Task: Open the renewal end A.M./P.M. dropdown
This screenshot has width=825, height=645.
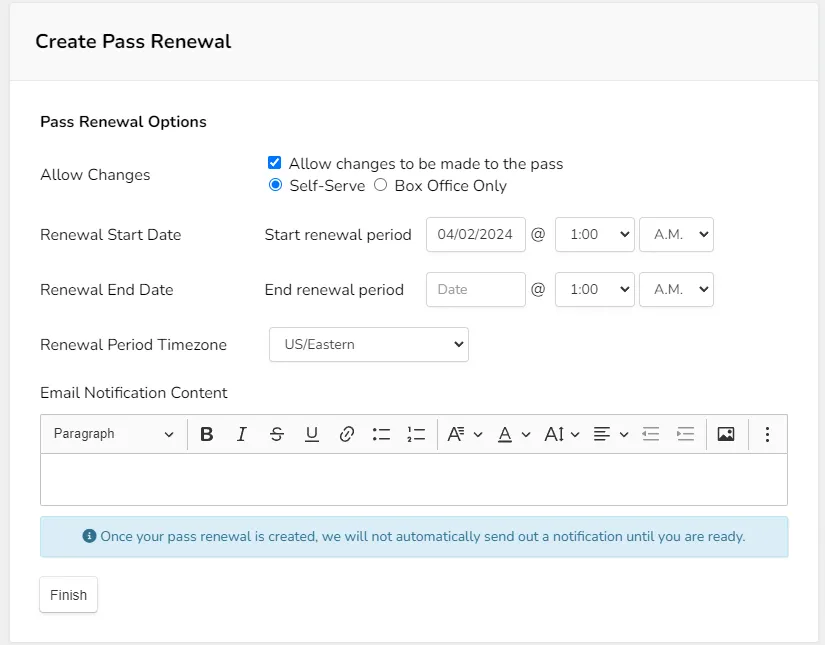Action: tap(676, 289)
